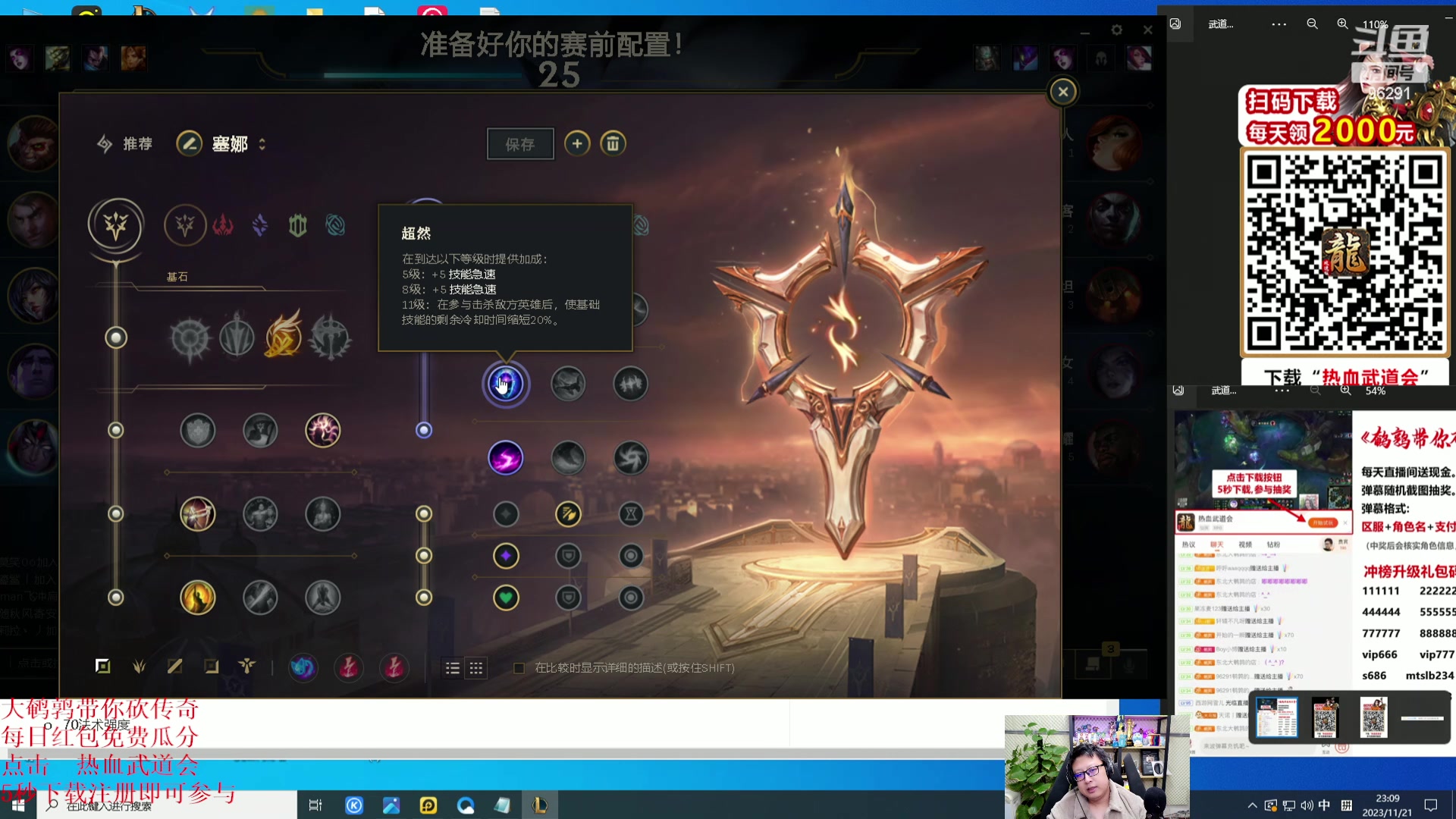This screenshot has width=1456, height=819.
Task: Add a new rune page with plus icon
Action: [577, 143]
